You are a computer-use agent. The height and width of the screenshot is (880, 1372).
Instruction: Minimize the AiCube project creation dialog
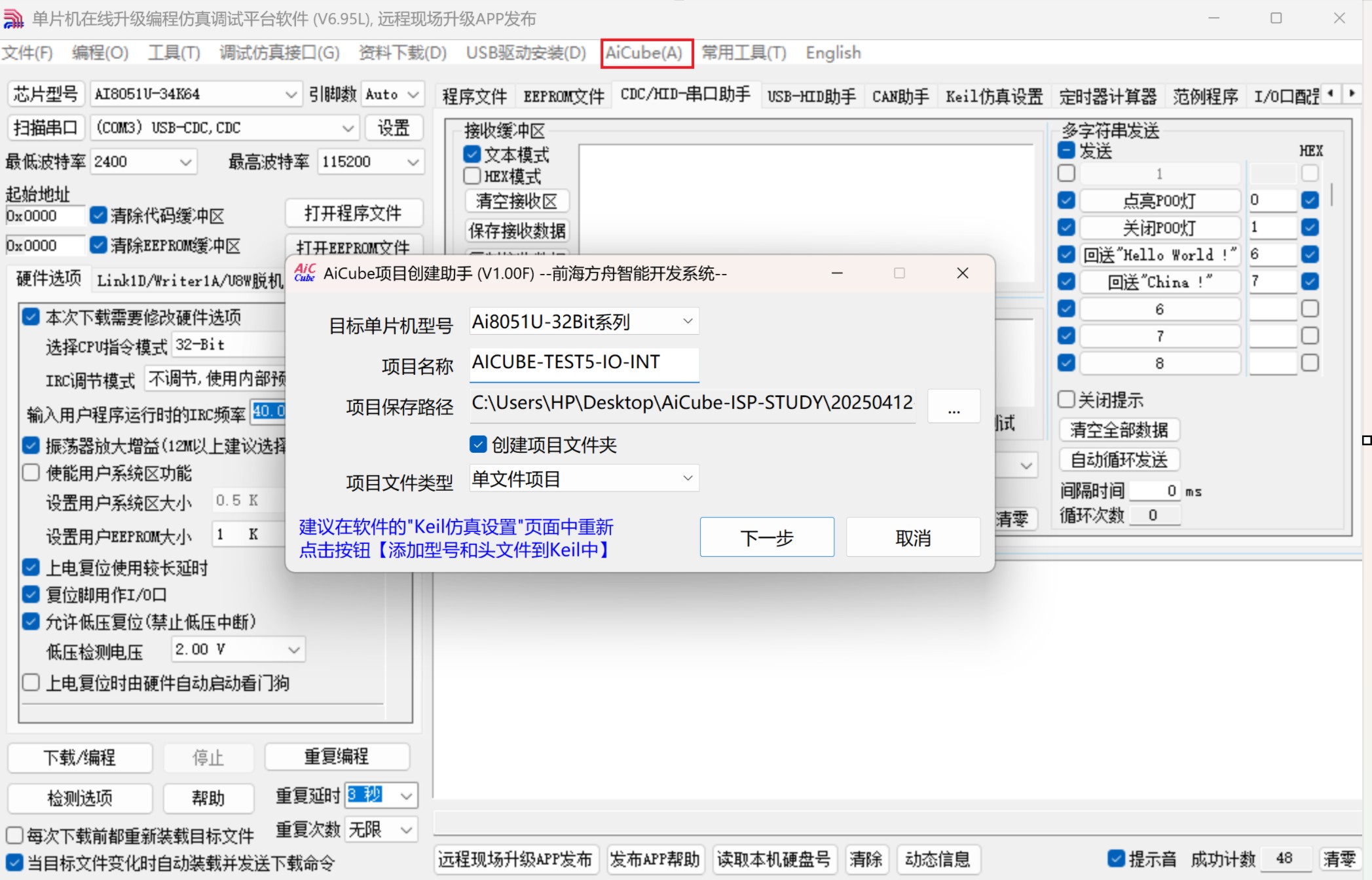(836, 273)
